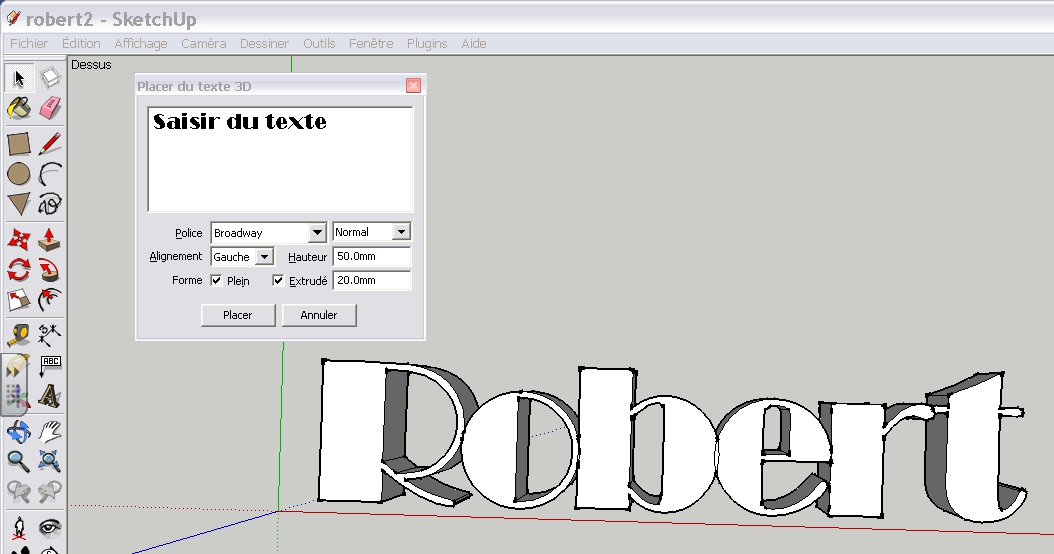Click the Zoom Extents tool

coord(50,461)
